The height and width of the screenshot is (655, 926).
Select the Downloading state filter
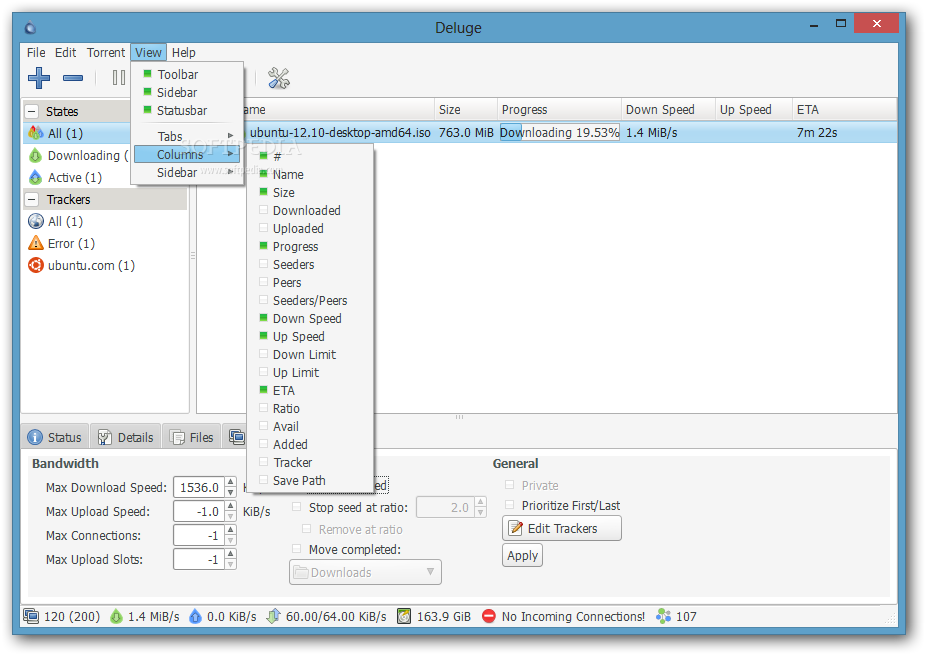[77, 155]
